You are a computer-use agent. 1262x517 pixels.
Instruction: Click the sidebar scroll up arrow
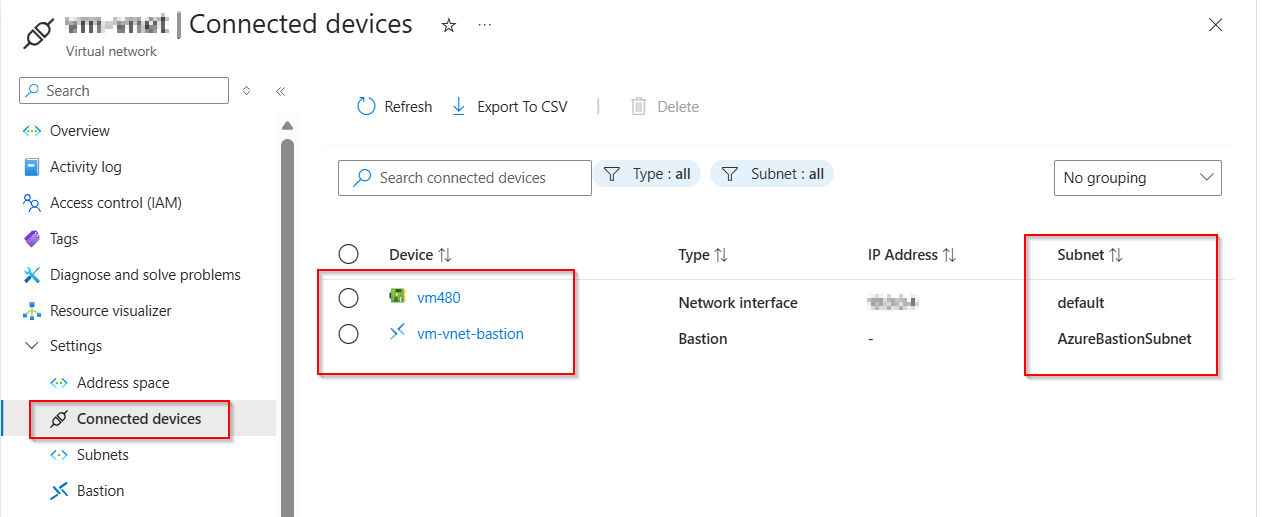coord(287,126)
